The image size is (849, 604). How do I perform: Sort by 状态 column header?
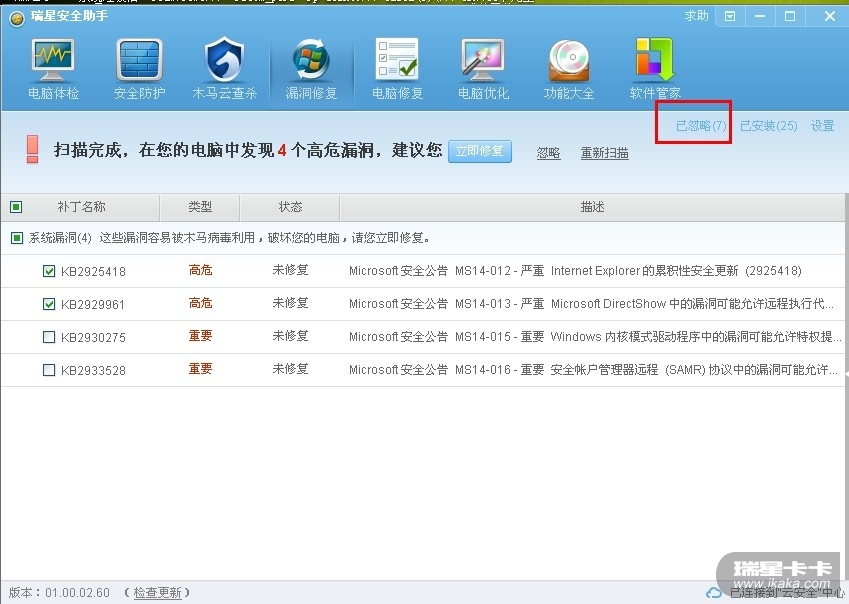[x=290, y=207]
